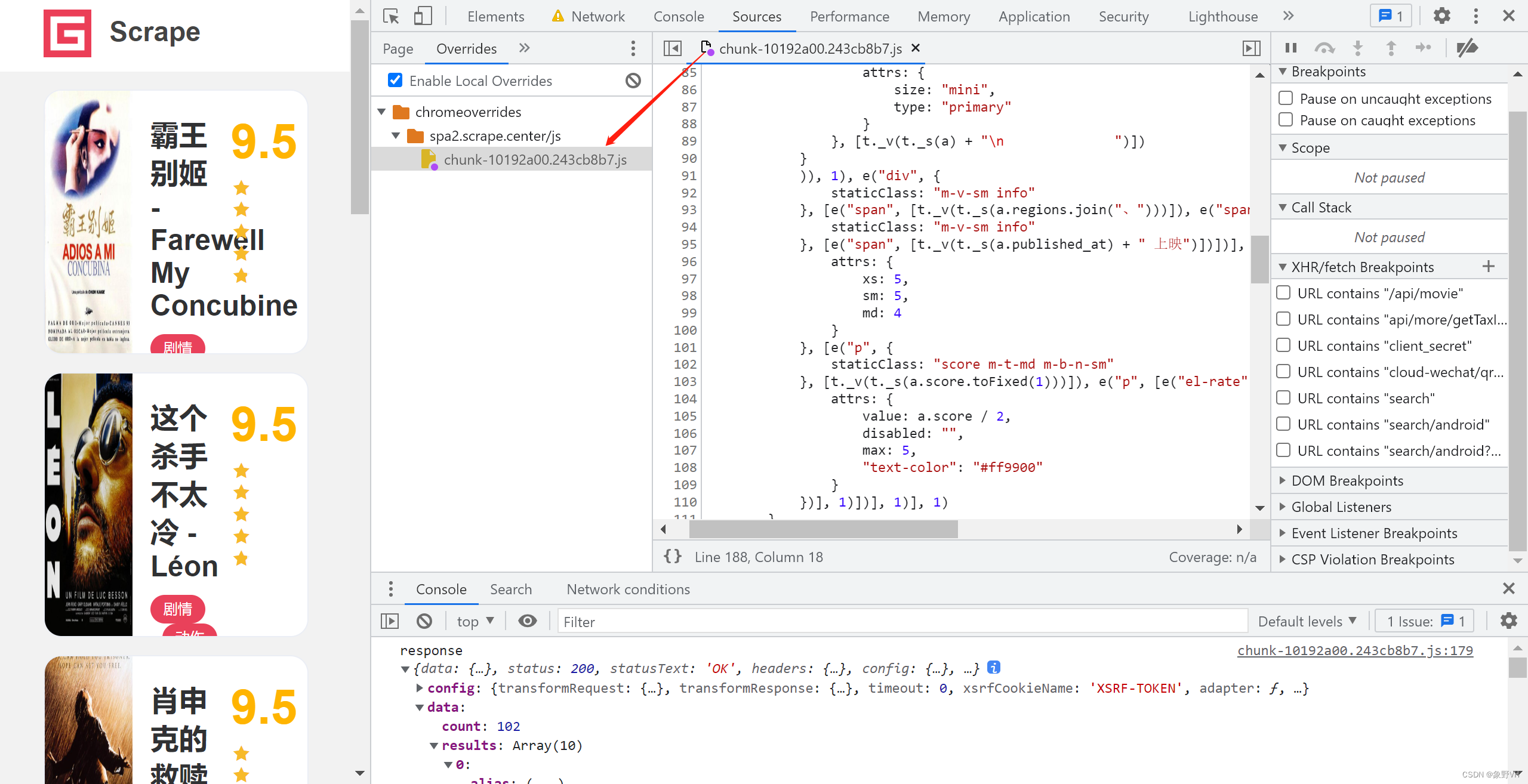Open the Default levels dropdown

click(1307, 621)
